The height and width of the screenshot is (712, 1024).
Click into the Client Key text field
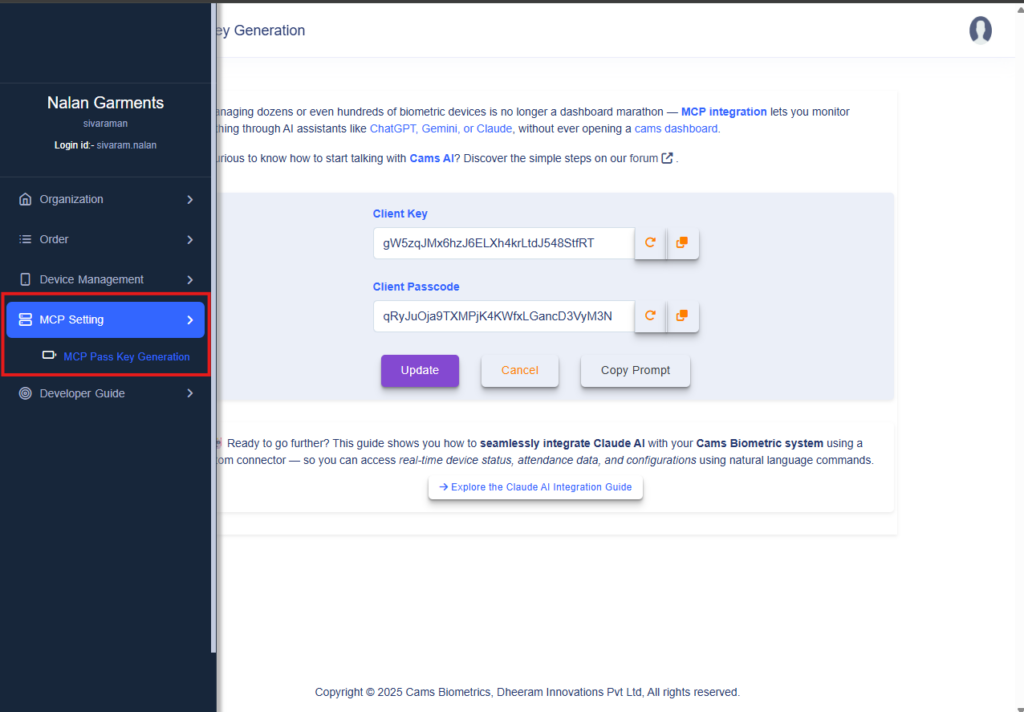click(x=502, y=243)
